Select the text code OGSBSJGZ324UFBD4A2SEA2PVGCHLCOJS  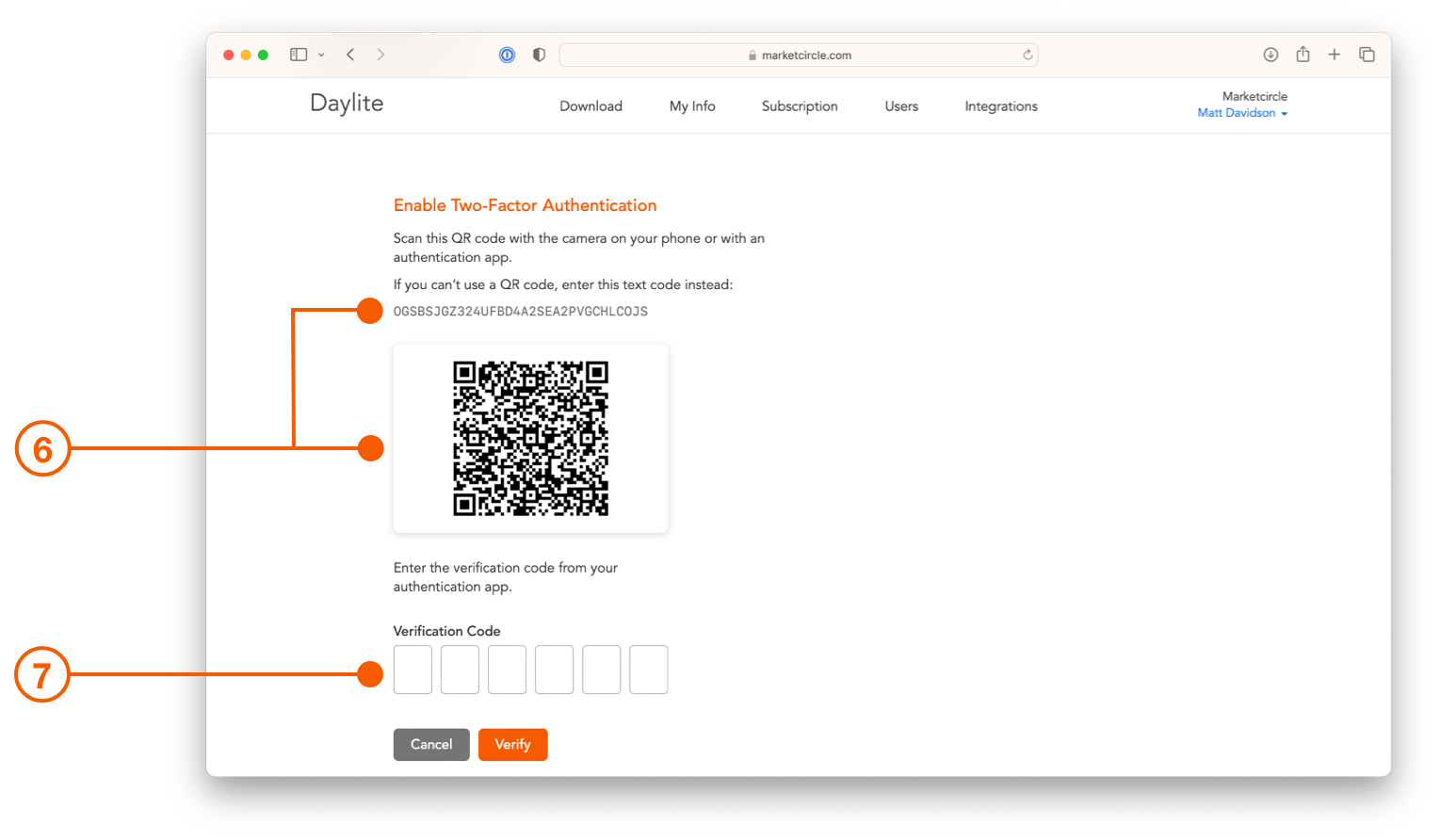[x=521, y=312]
